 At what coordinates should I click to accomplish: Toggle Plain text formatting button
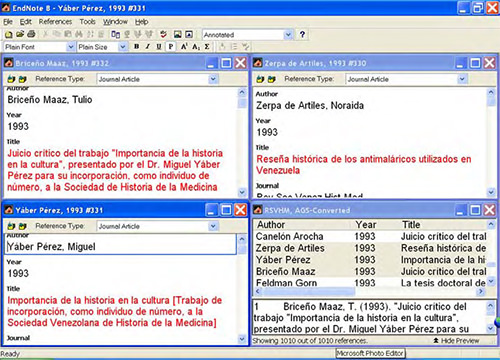coord(171,47)
